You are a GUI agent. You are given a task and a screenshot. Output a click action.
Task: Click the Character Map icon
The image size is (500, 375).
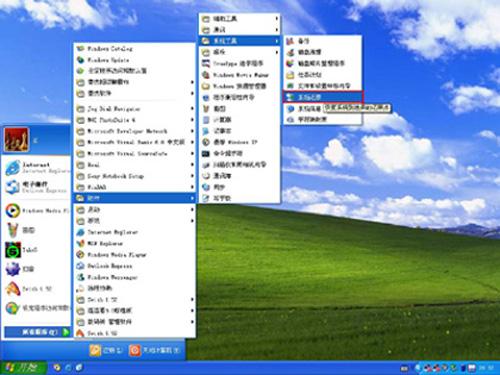[x=290, y=119]
